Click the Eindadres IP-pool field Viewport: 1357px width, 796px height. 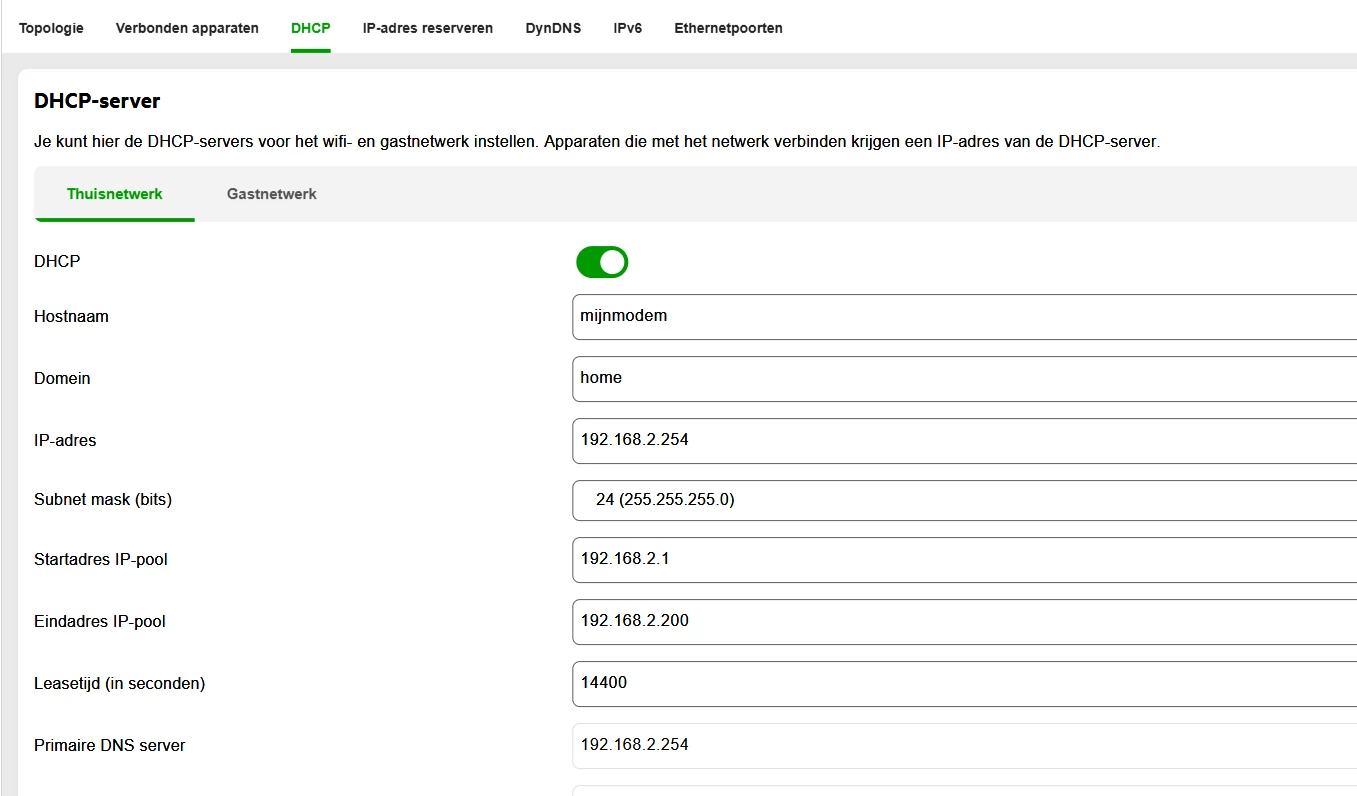click(965, 622)
